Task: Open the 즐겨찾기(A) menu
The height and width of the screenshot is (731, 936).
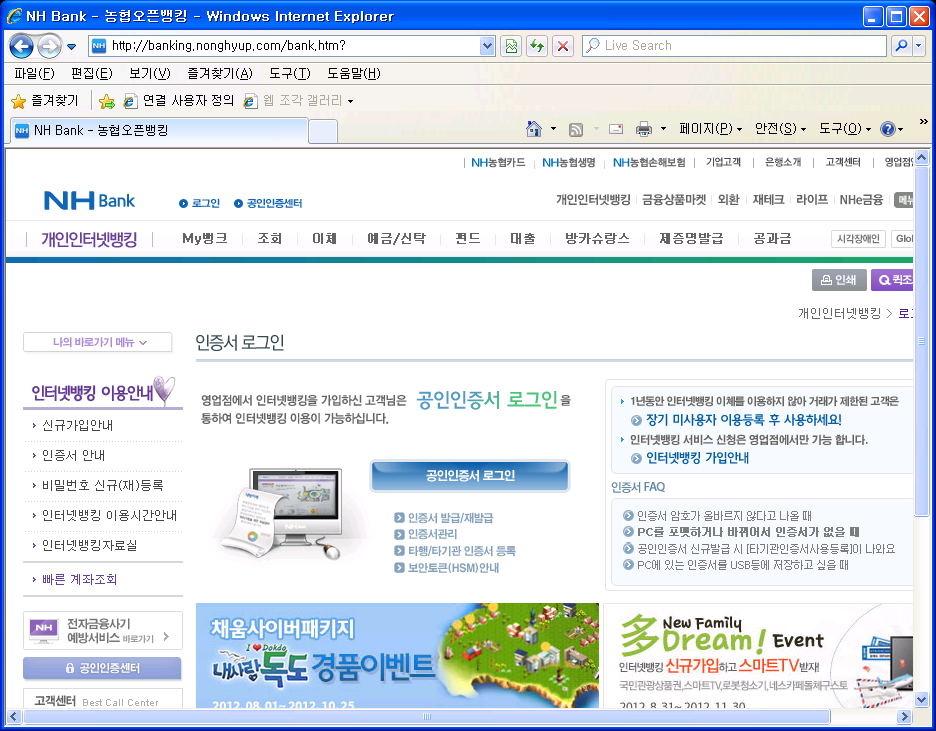Action: (220, 73)
